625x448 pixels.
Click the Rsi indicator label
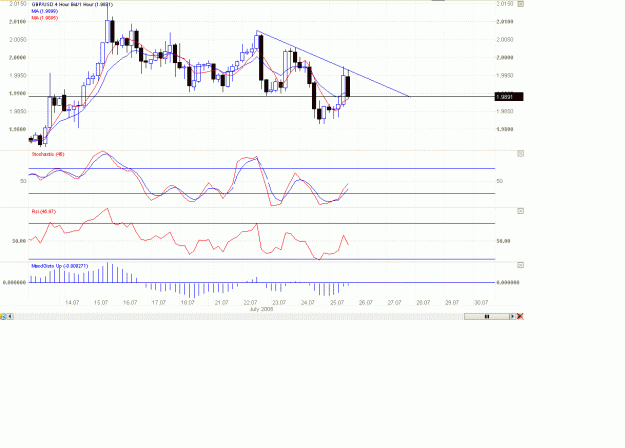[x=44, y=212]
